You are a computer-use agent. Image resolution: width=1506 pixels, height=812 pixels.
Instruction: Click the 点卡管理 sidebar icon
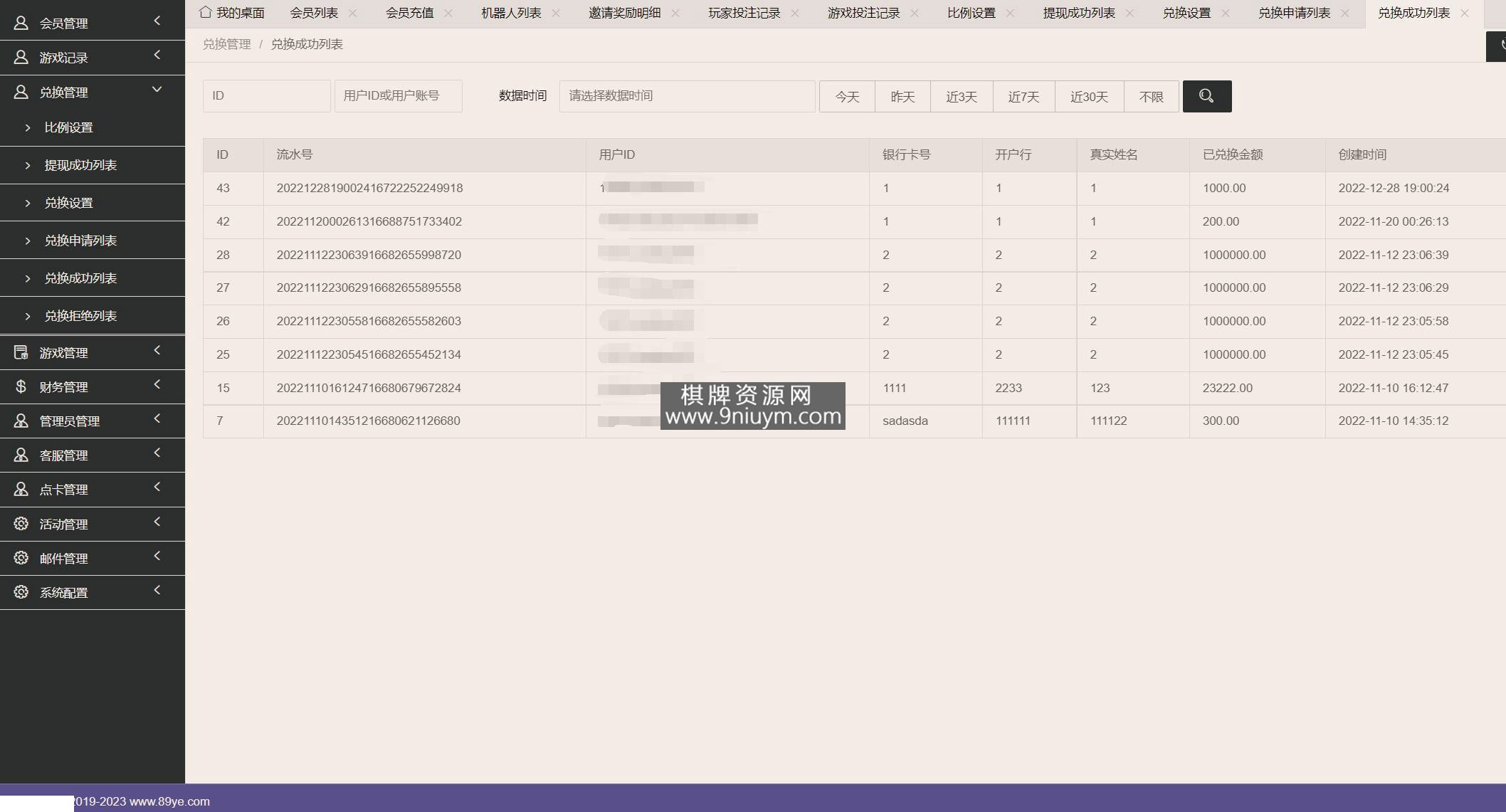pyautogui.click(x=21, y=489)
